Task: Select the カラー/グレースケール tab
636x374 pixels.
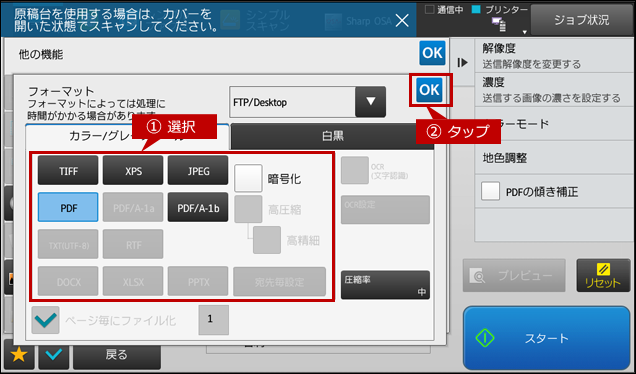Action: [x=127, y=137]
